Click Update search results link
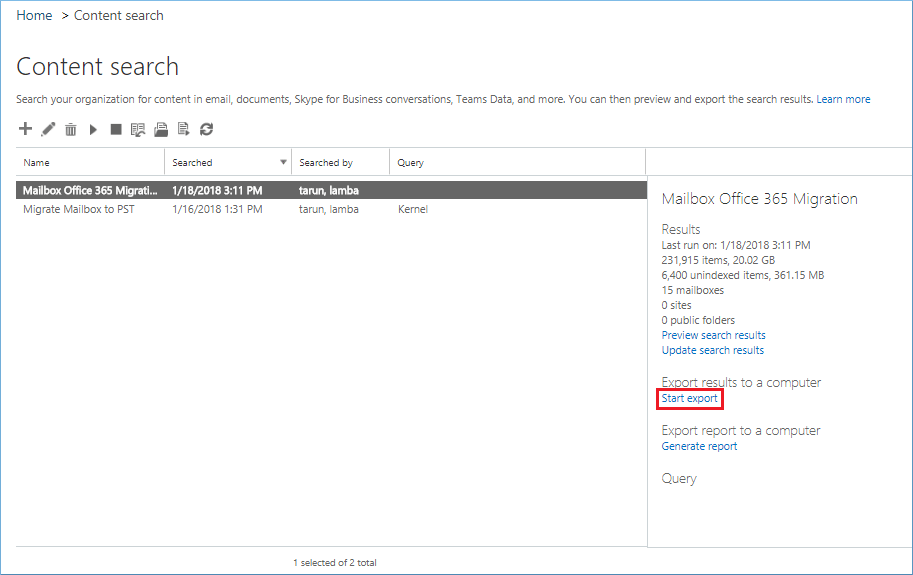The image size is (913, 575). 713,350
